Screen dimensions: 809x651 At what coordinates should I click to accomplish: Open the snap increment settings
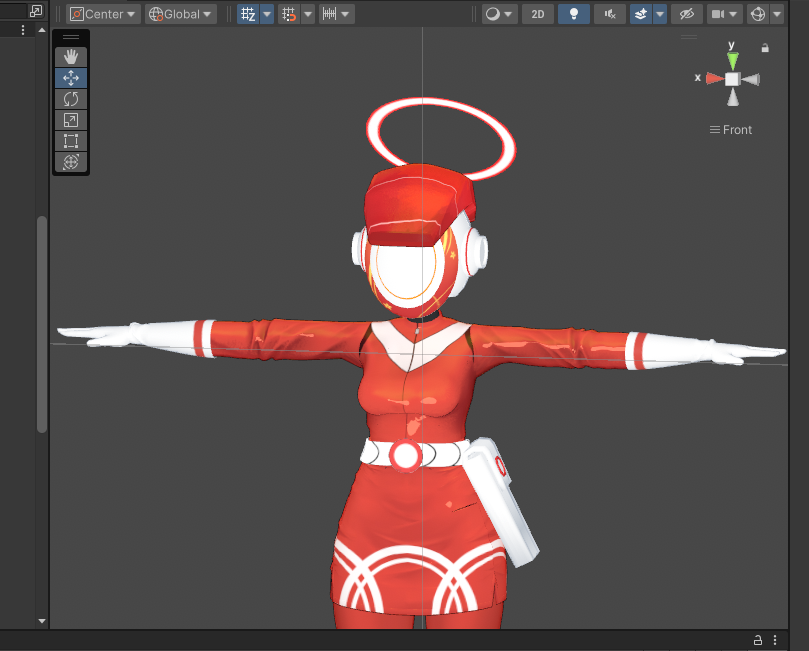pos(329,14)
